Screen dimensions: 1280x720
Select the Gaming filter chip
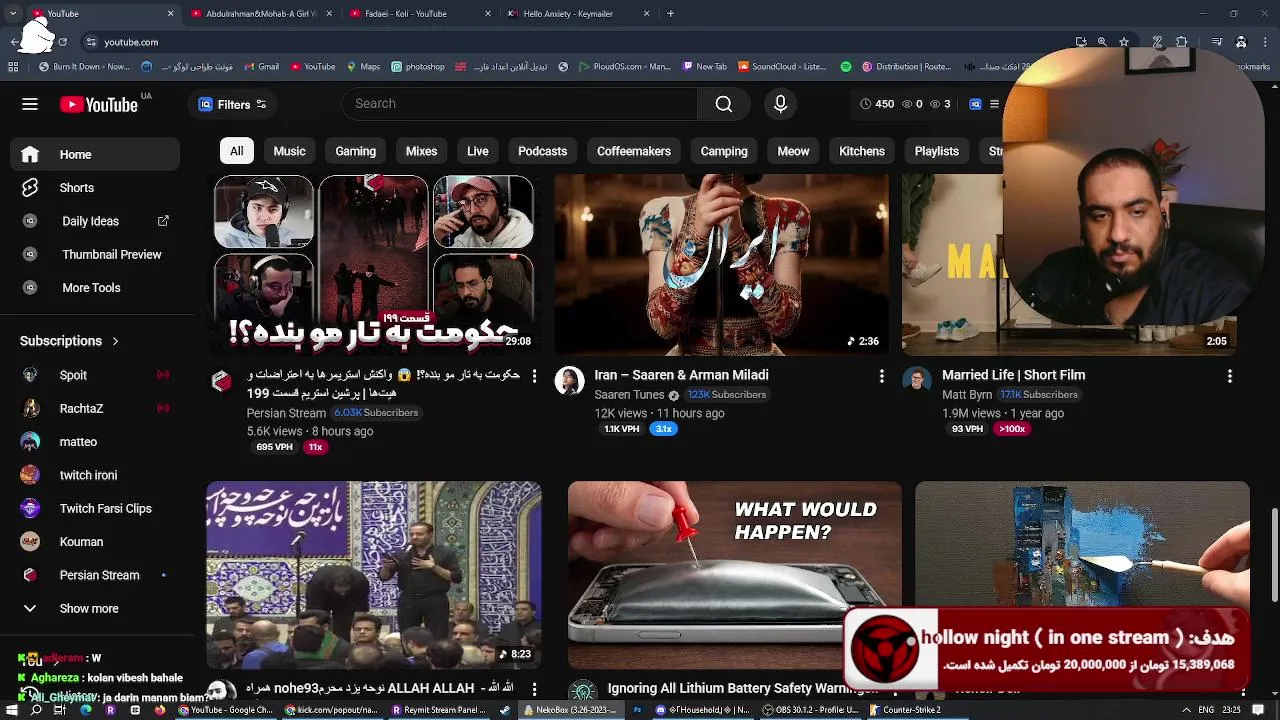point(355,151)
